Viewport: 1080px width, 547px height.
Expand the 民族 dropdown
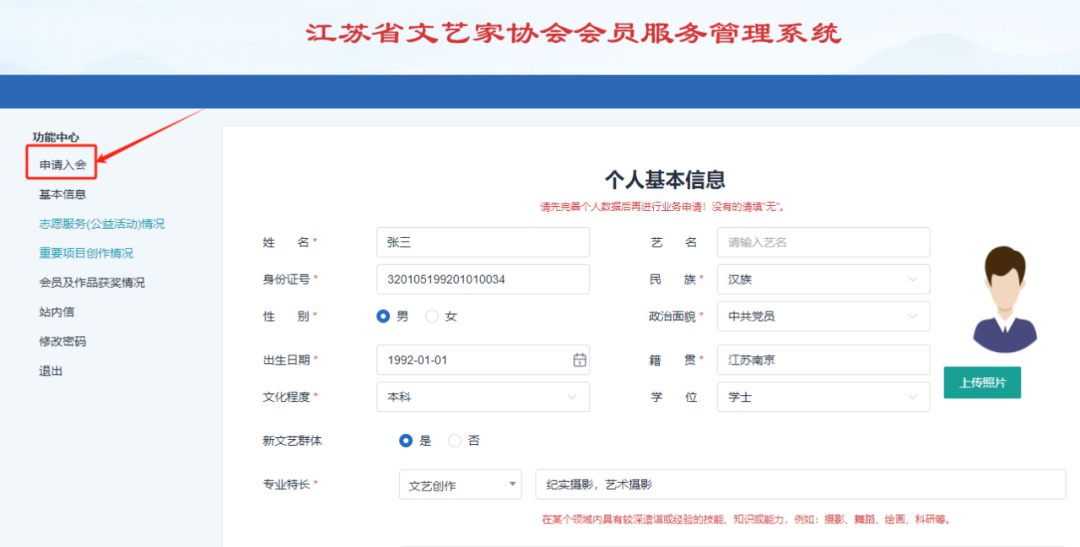point(822,279)
